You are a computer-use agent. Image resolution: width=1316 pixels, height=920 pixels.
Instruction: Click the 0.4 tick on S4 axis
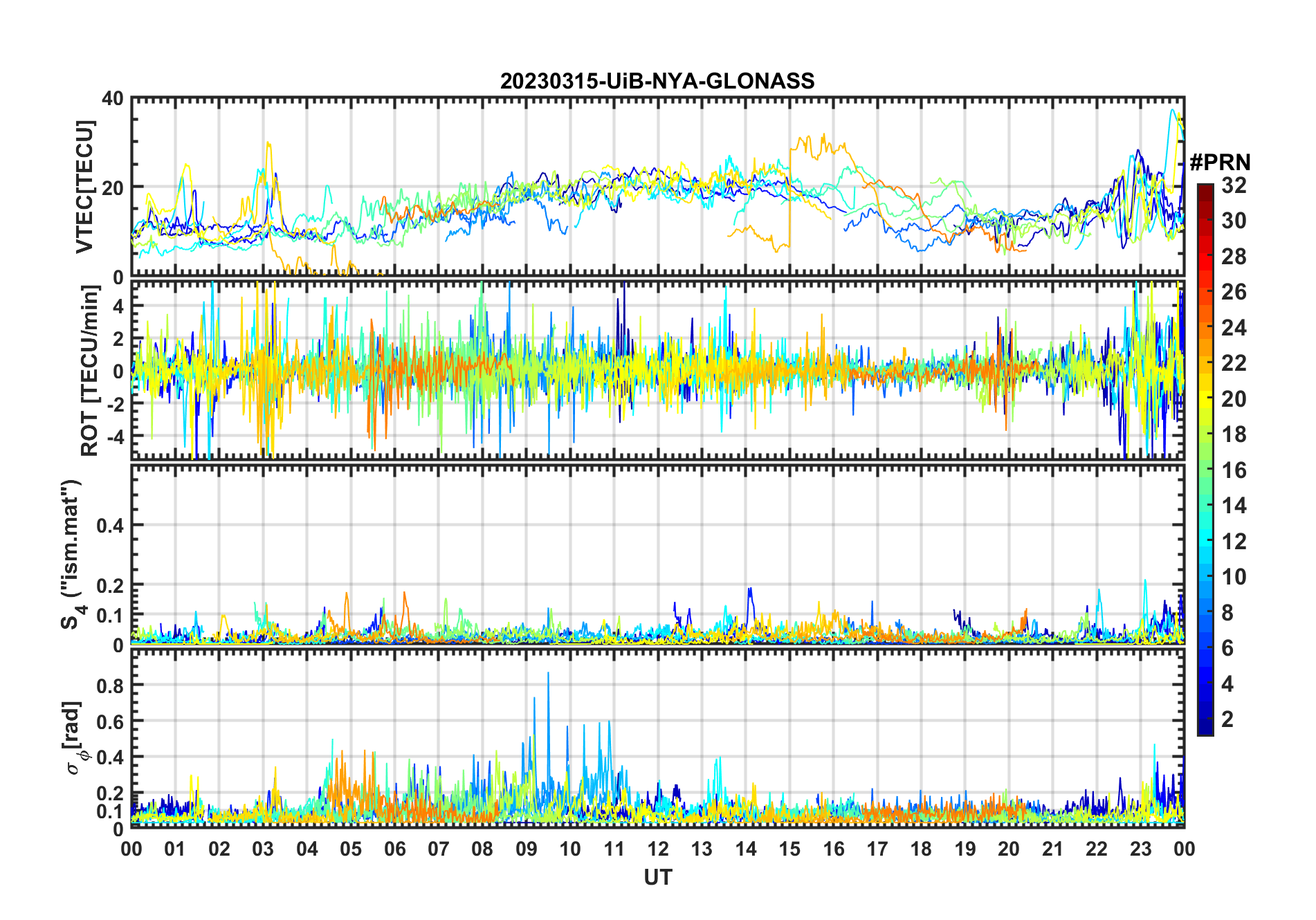point(110,526)
